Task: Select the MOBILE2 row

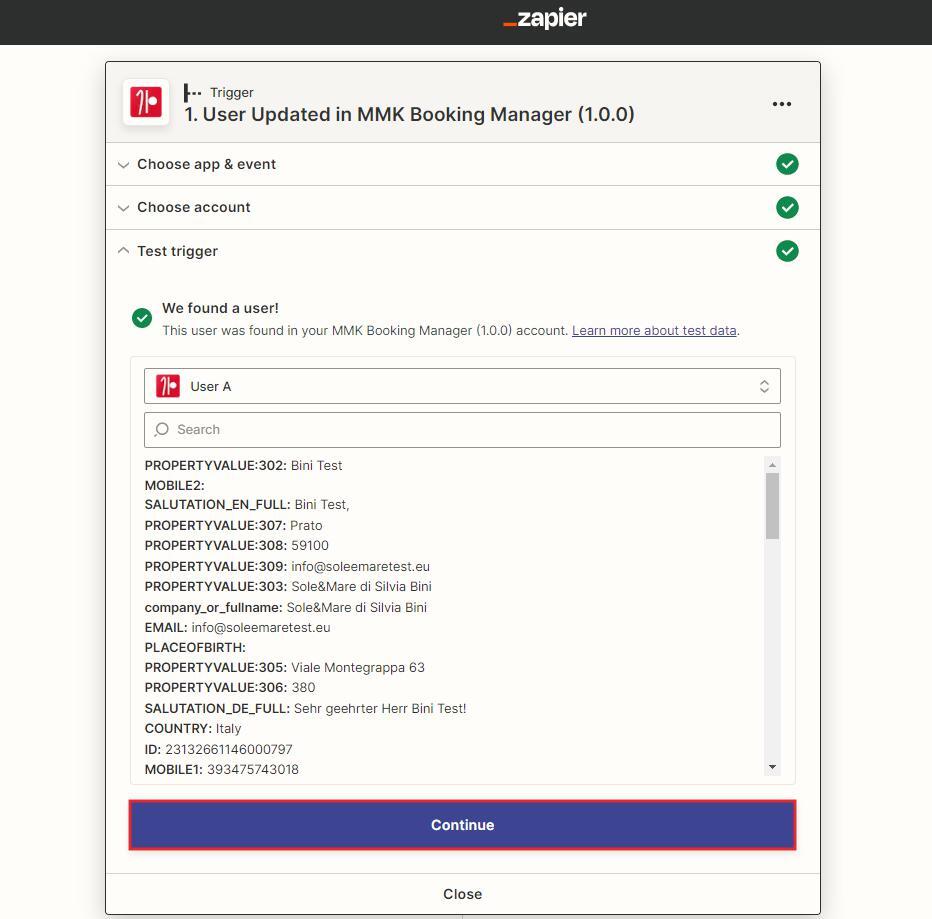Action: tap(174, 486)
